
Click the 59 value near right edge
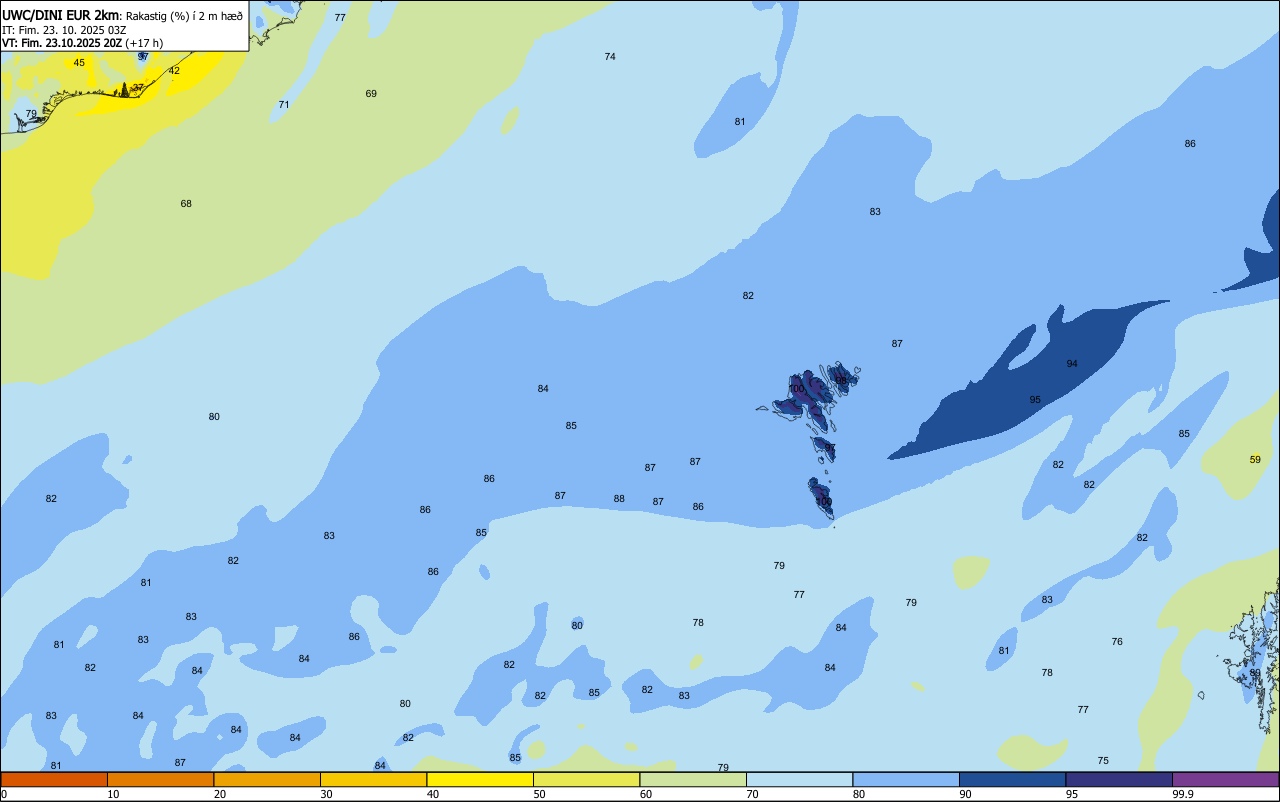click(1255, 460)
